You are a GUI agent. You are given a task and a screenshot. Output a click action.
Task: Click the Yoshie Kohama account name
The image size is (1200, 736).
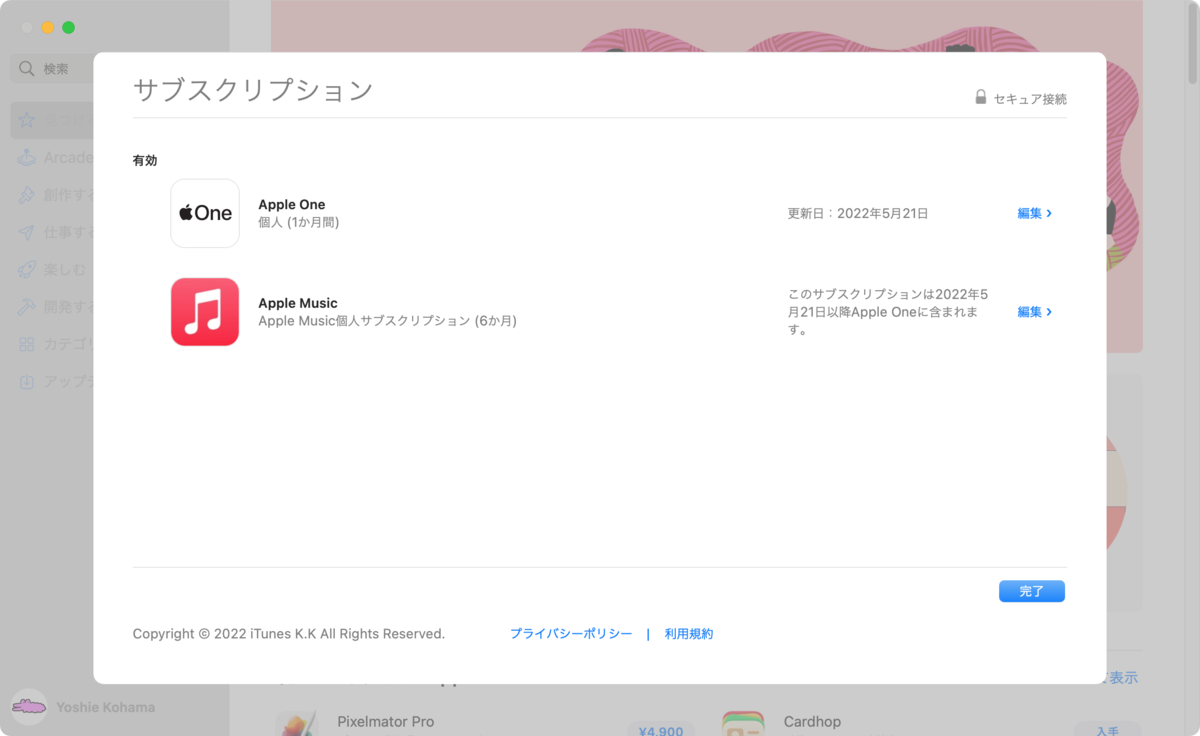(x=106, y=707)
